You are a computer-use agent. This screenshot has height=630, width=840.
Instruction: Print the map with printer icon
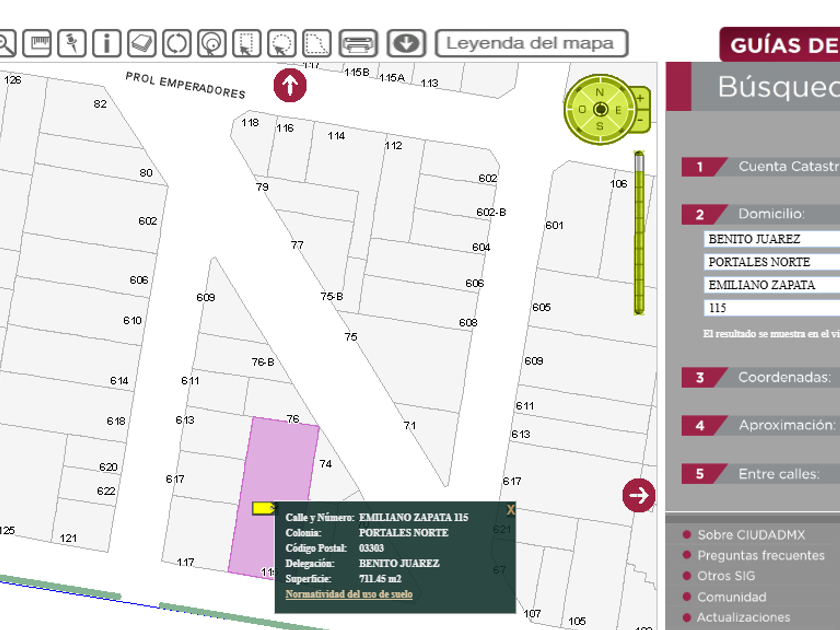(x=358, y=43)
